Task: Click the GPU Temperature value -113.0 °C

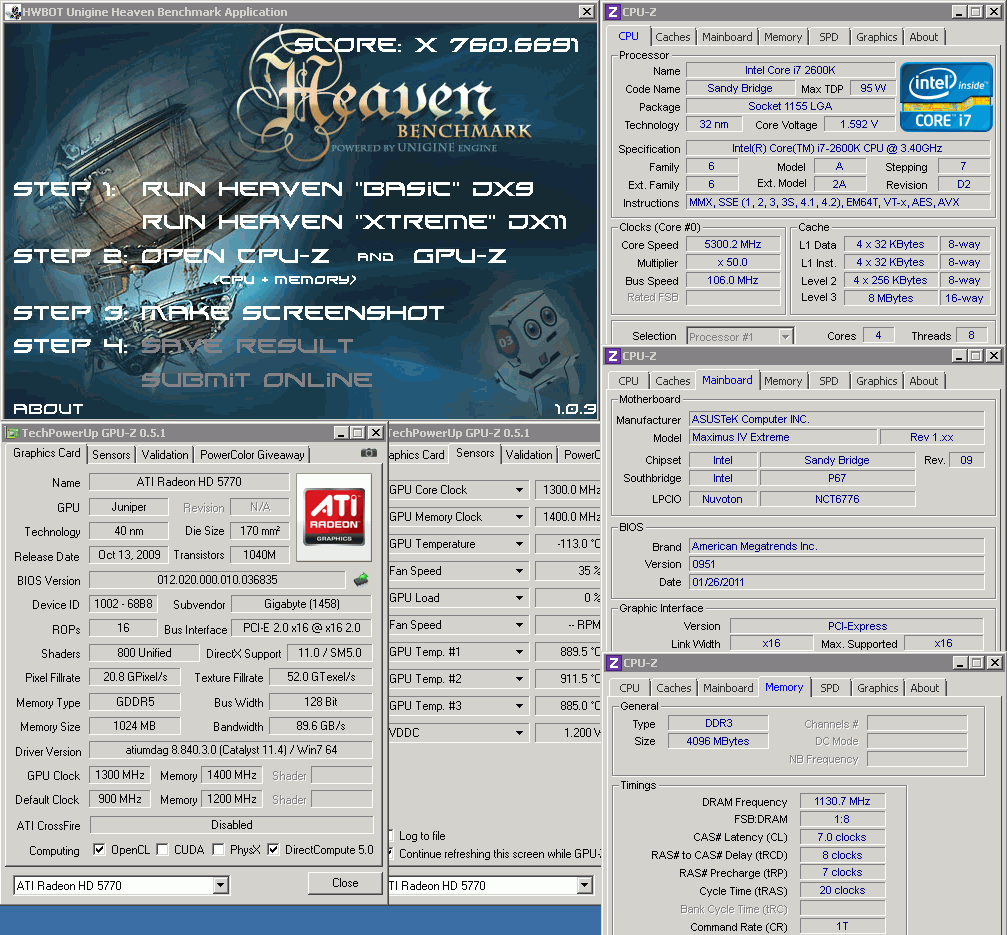Action: tap(568, 544)
